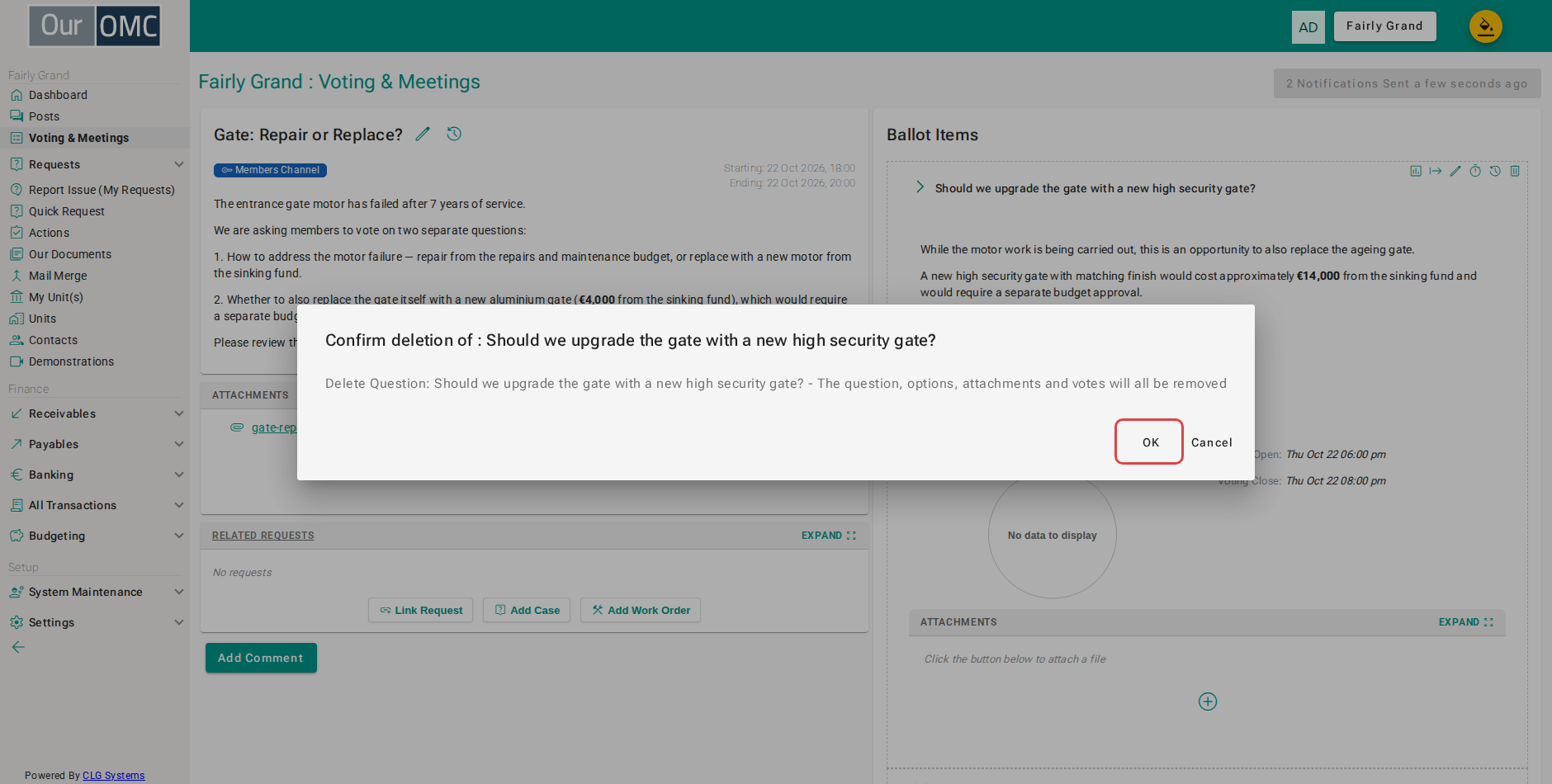Click the Link Request button
The height and width of the screenshot is (784, 1552).
[x=420, y=610]
